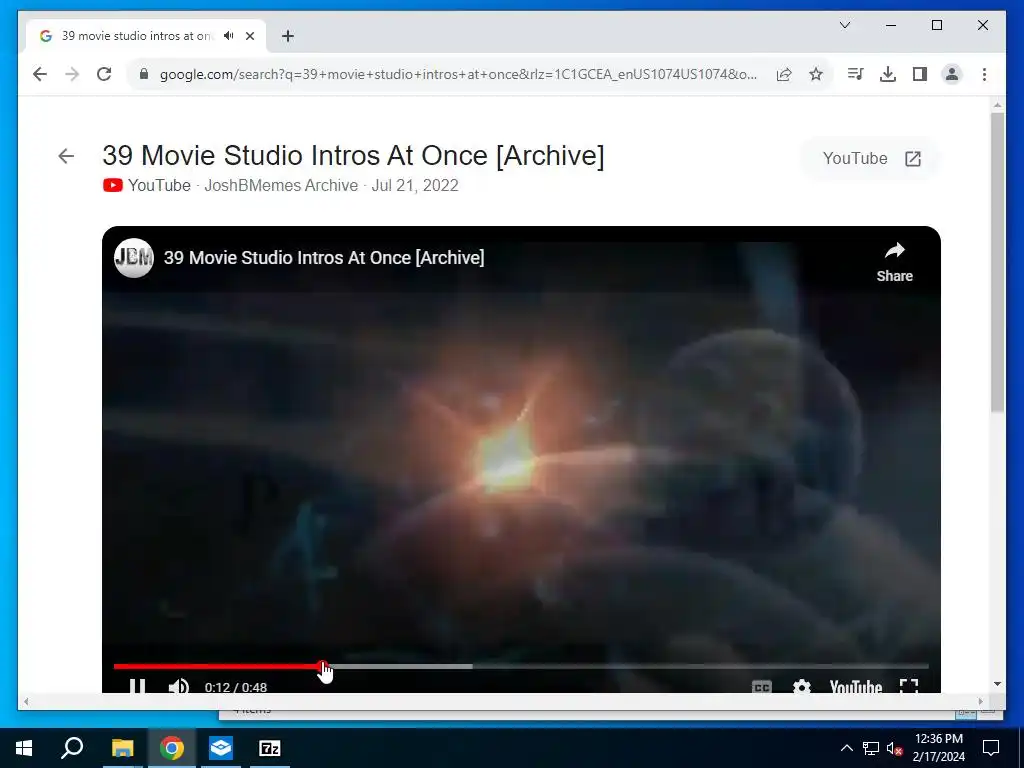View site info via the lock icon
This screenshot has width=1024, height=768.
[144, 74]
